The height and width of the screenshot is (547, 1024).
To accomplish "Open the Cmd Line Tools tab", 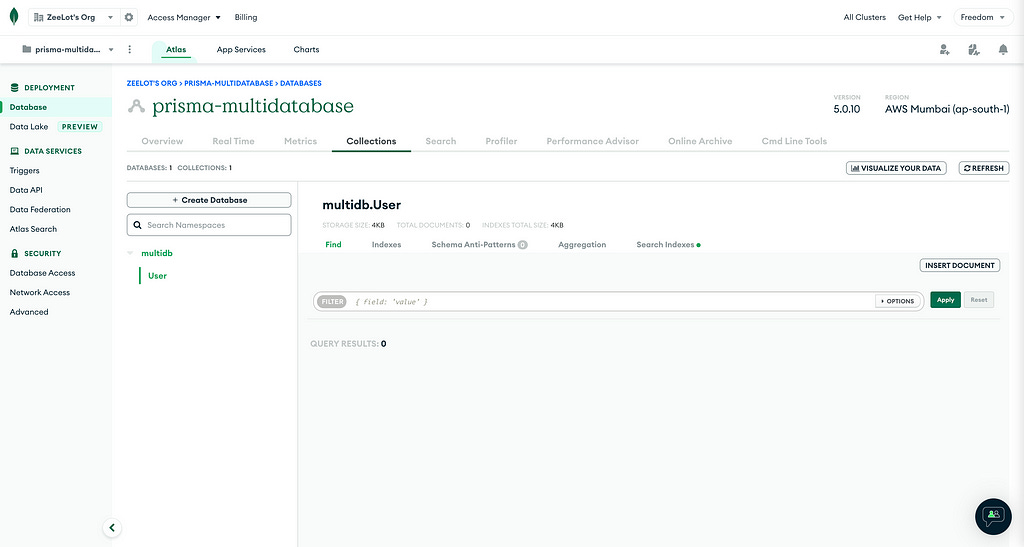I will click(x=794, y=141).
